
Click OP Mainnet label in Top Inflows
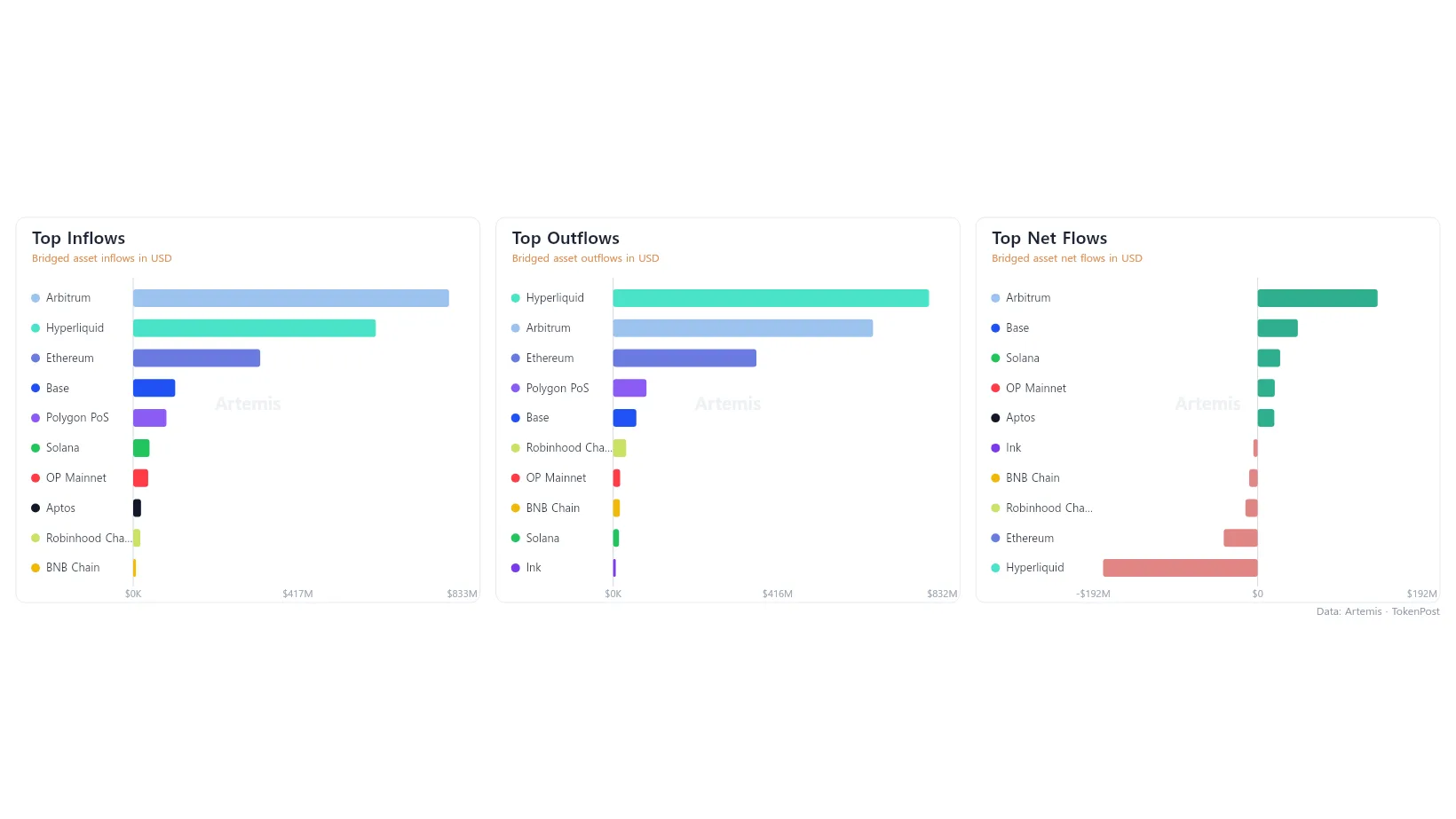(76, 478)
